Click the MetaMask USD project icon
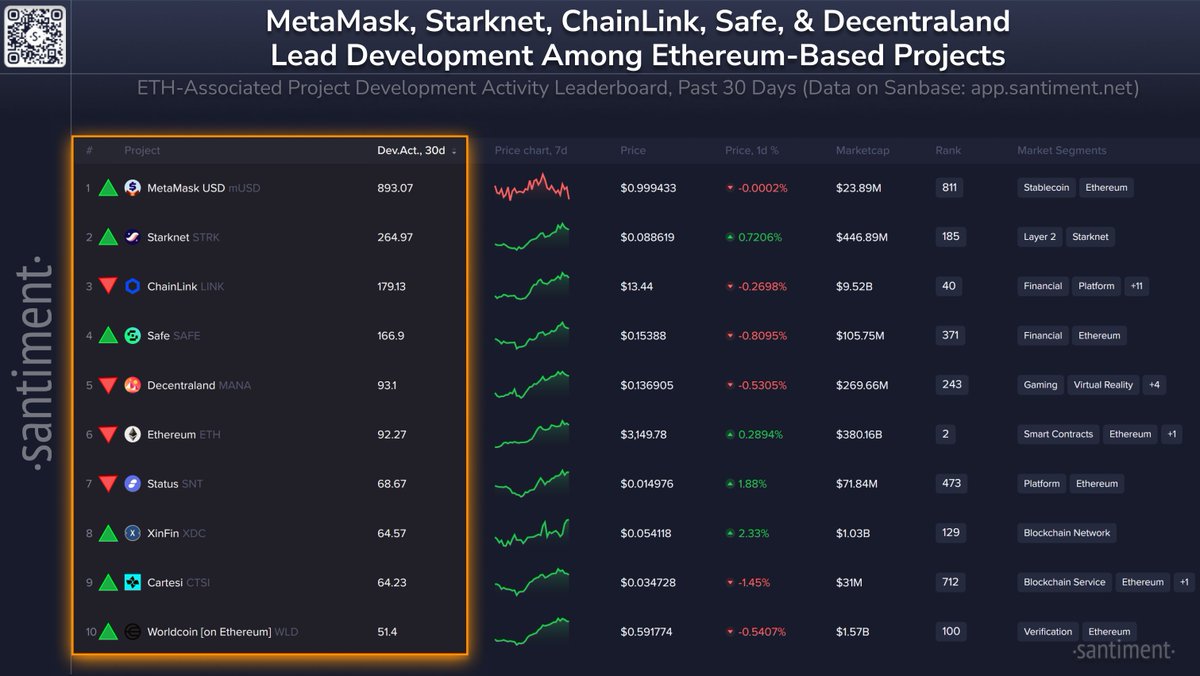The image size is (1200, 676). pyautogui.click(x=133, y=187)
